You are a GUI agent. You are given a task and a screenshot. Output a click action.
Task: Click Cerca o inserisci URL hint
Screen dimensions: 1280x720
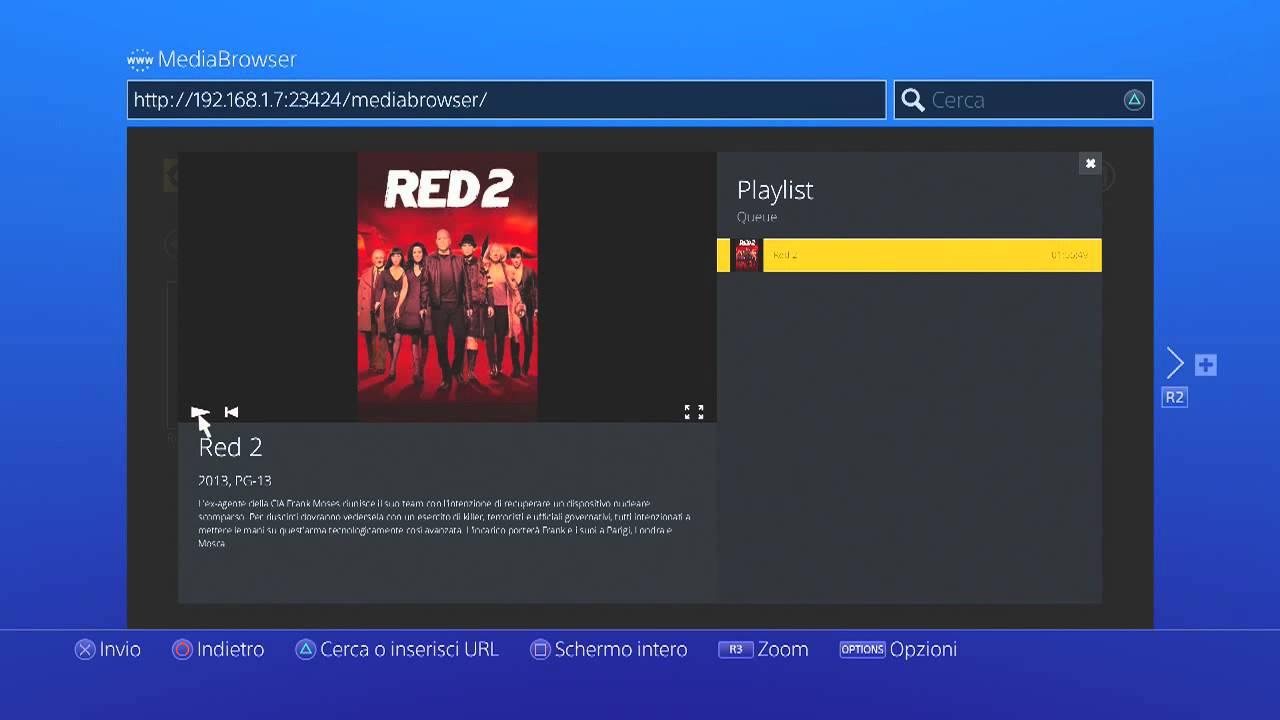397,649
